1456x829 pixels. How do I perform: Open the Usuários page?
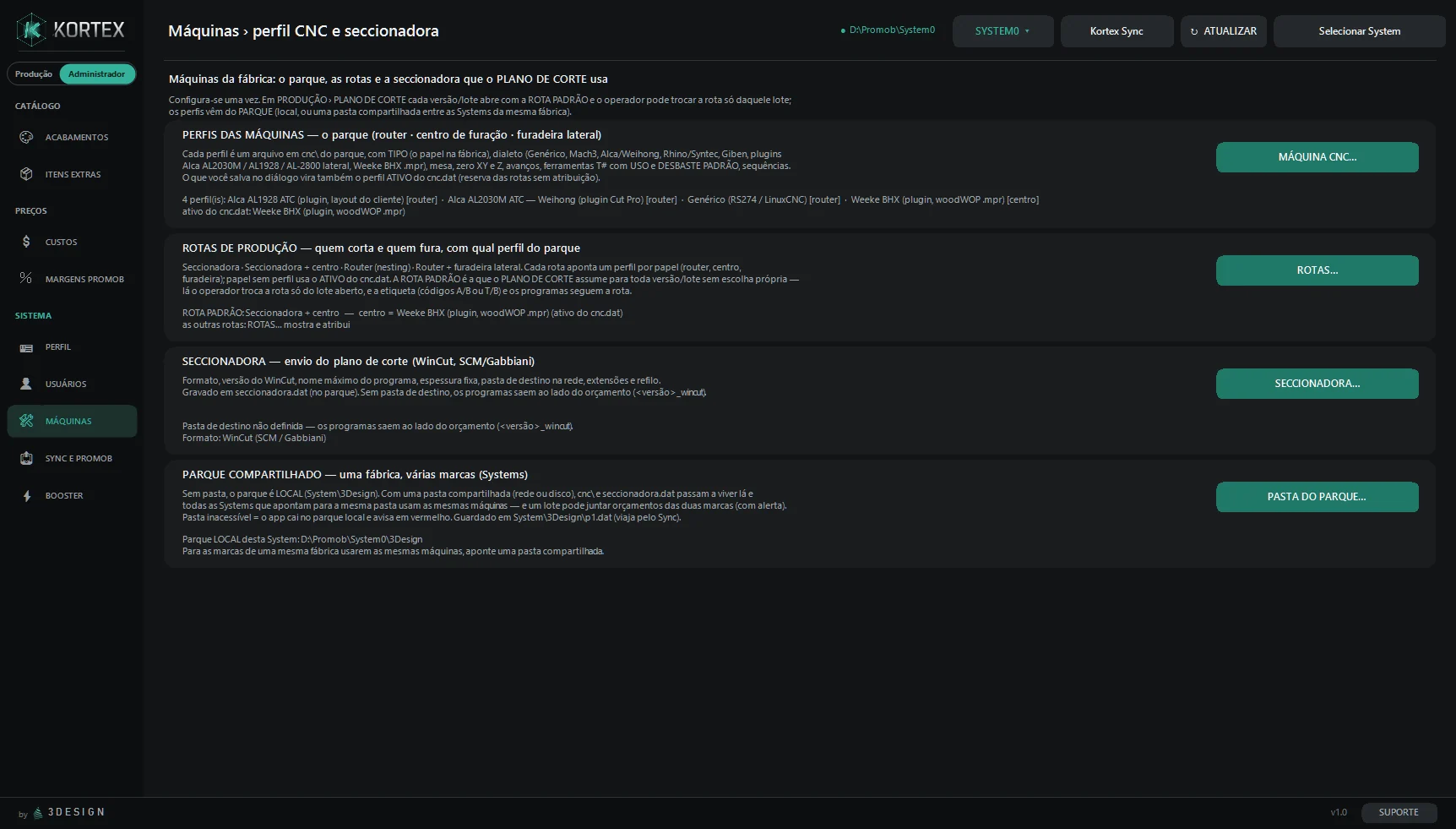72,384
